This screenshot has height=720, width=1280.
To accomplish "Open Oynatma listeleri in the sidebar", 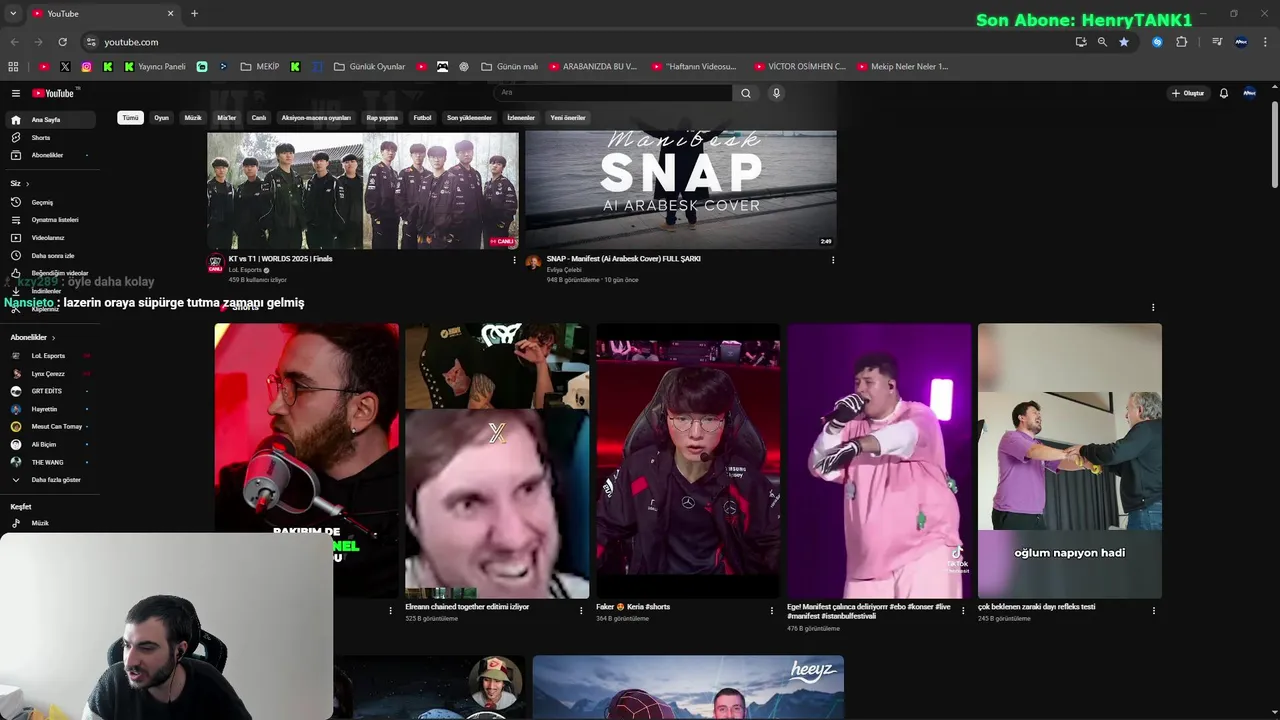I will (x=50, y=220).
